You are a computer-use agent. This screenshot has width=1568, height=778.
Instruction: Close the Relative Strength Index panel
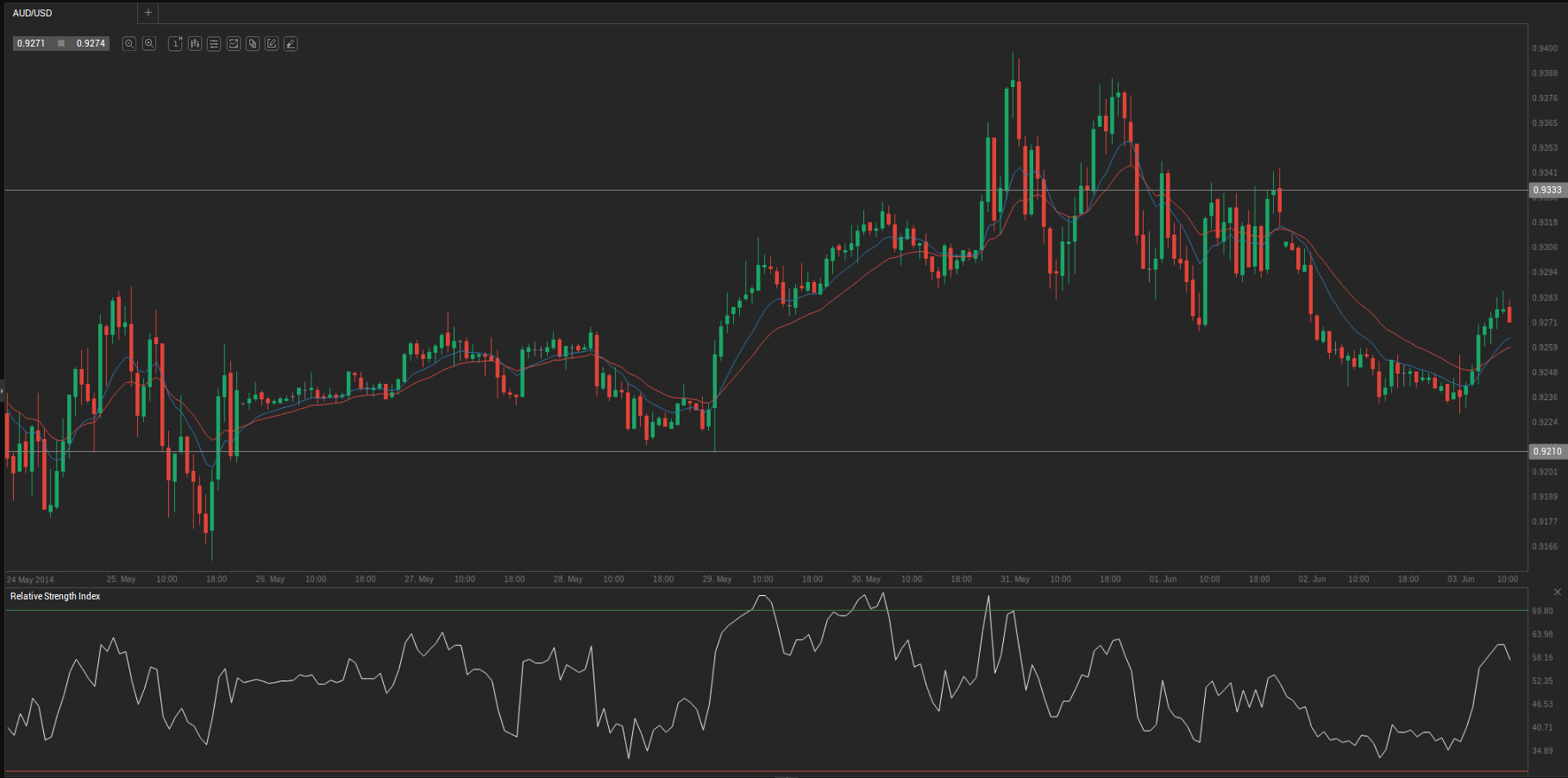pos(1557,592)
